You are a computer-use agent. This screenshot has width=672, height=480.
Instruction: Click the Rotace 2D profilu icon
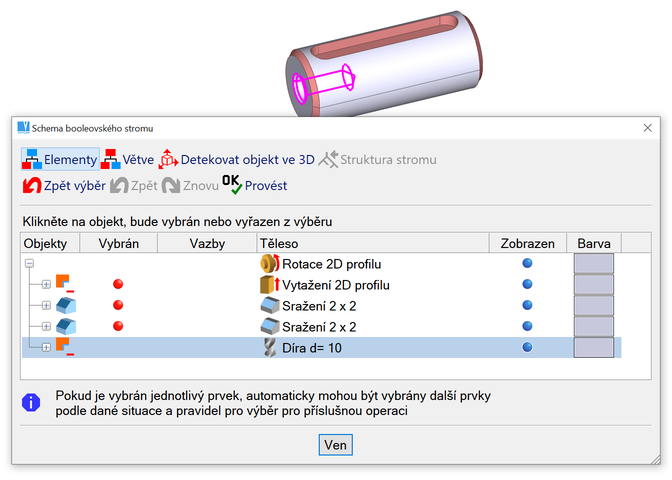tap(268, 264)
